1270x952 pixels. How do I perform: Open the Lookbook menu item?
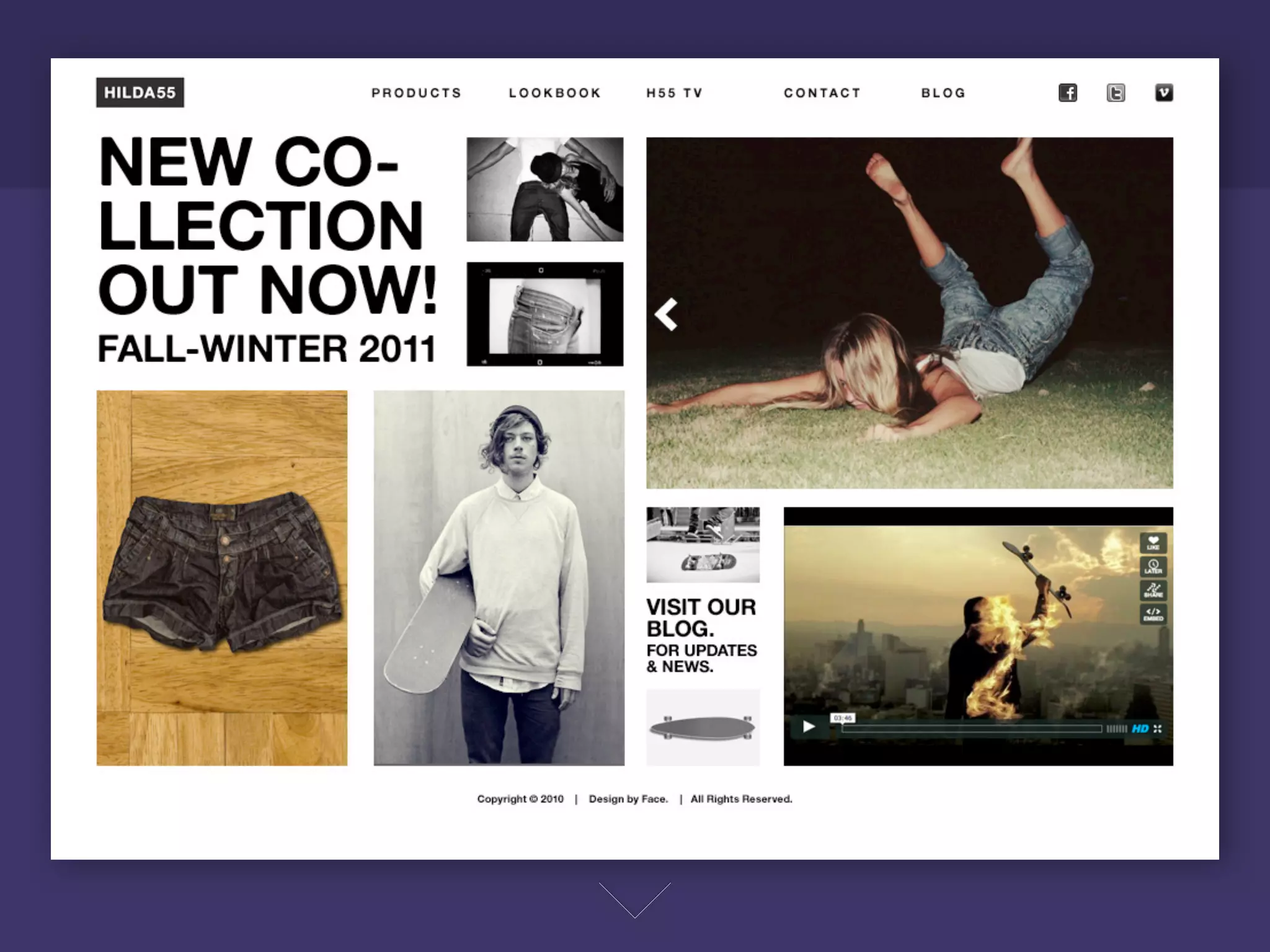tap(555, 93)
